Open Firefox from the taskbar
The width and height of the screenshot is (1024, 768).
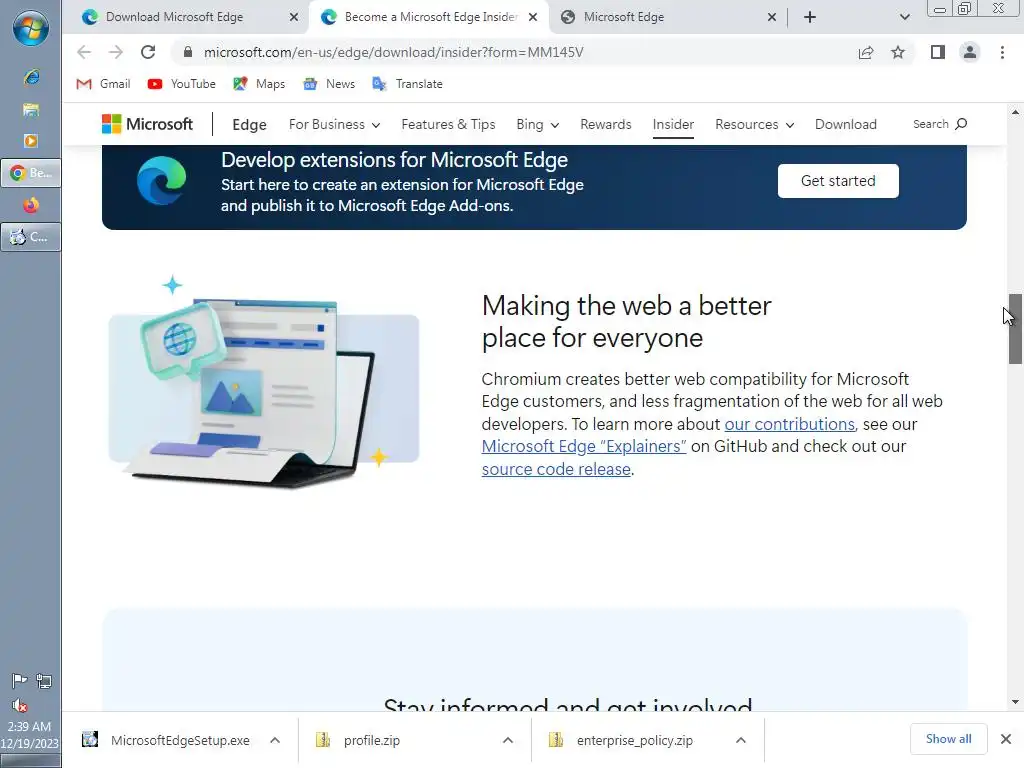(x=31, y=205)
